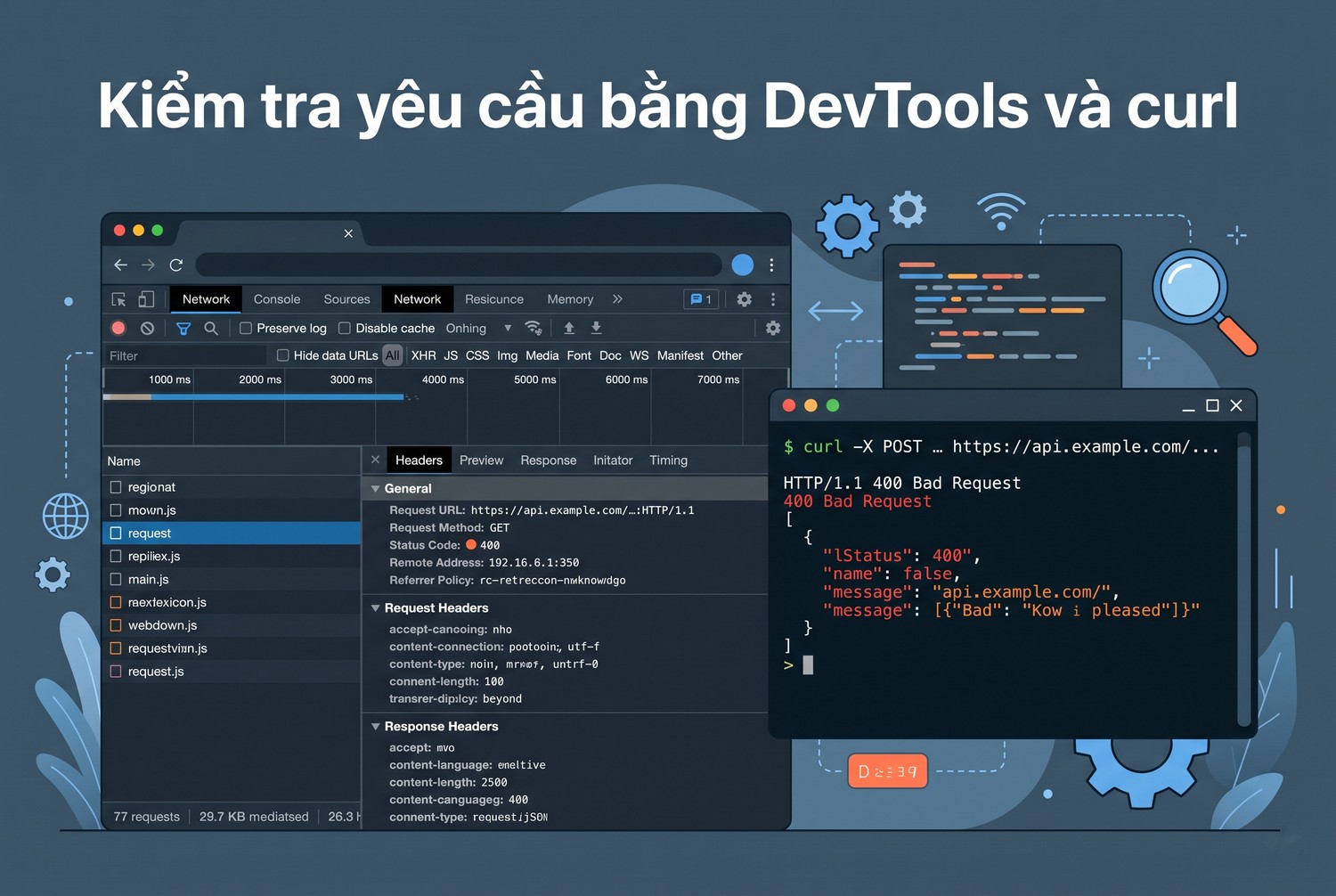Screen dimensions: 1336x896
Task: Switch to the Console tab
Action: pos(277,299)
